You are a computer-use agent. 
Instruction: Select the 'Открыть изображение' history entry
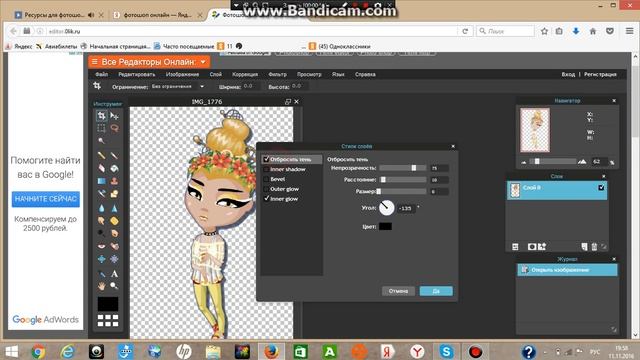pyautogui.click(x=567, y=270)
